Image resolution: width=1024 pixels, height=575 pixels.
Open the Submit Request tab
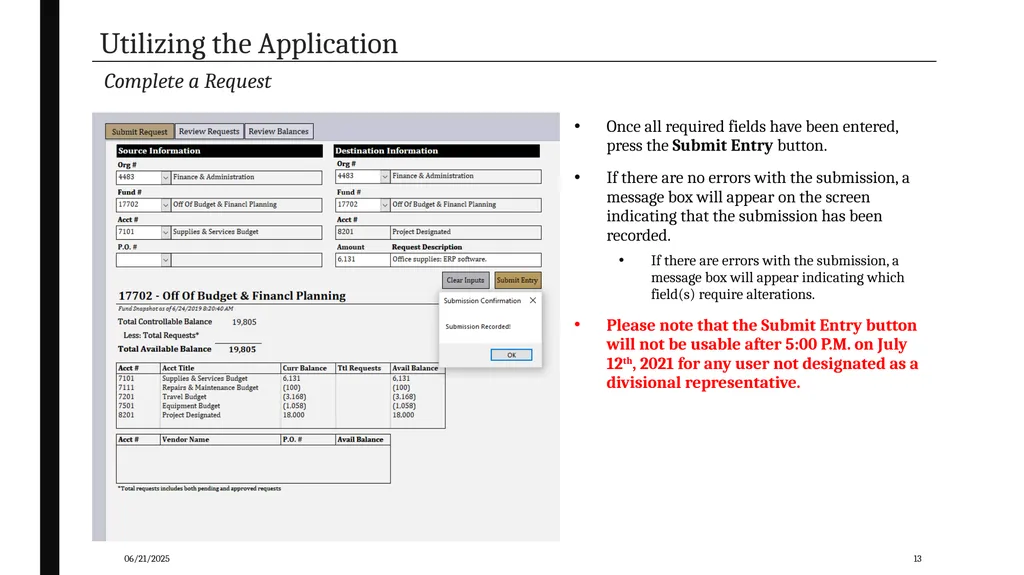point(139,131)
